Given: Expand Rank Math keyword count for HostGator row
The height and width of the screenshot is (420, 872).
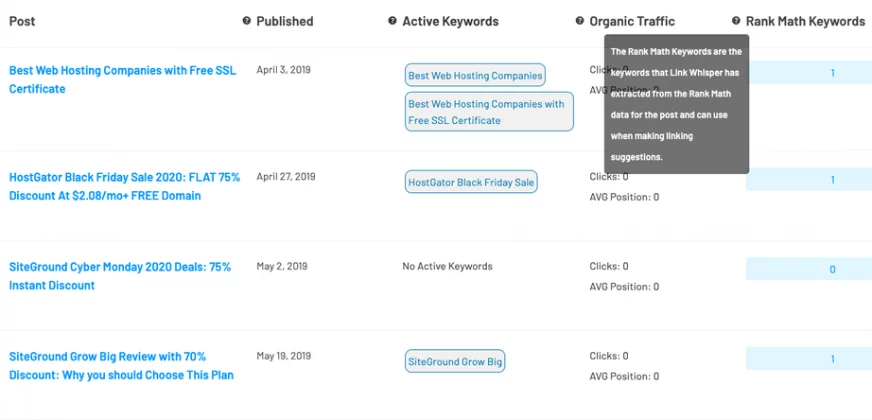Looking at the screenshot, I should pos(809,180).
